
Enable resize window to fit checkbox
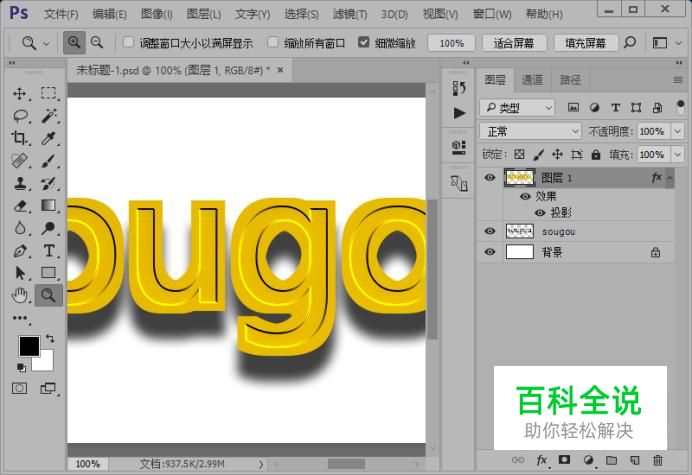(128, 42)
